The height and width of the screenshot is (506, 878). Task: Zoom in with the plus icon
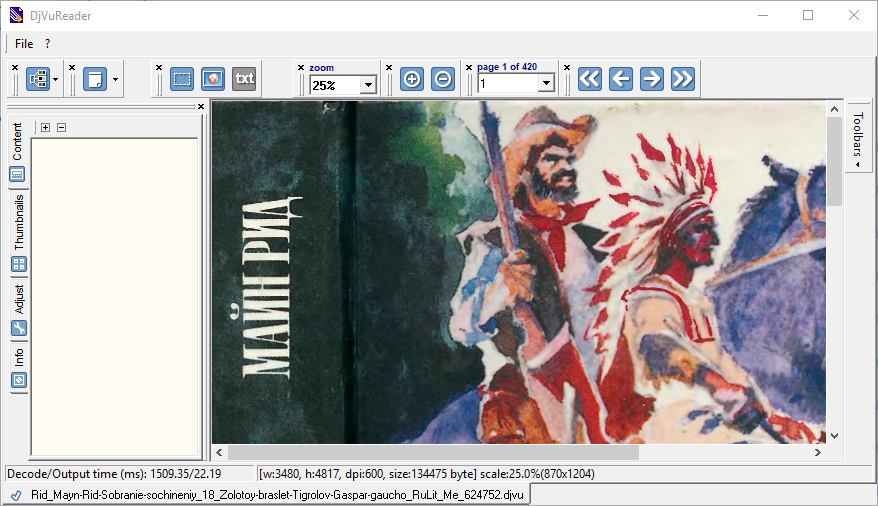pyautogui.click(x=412, y=79)
